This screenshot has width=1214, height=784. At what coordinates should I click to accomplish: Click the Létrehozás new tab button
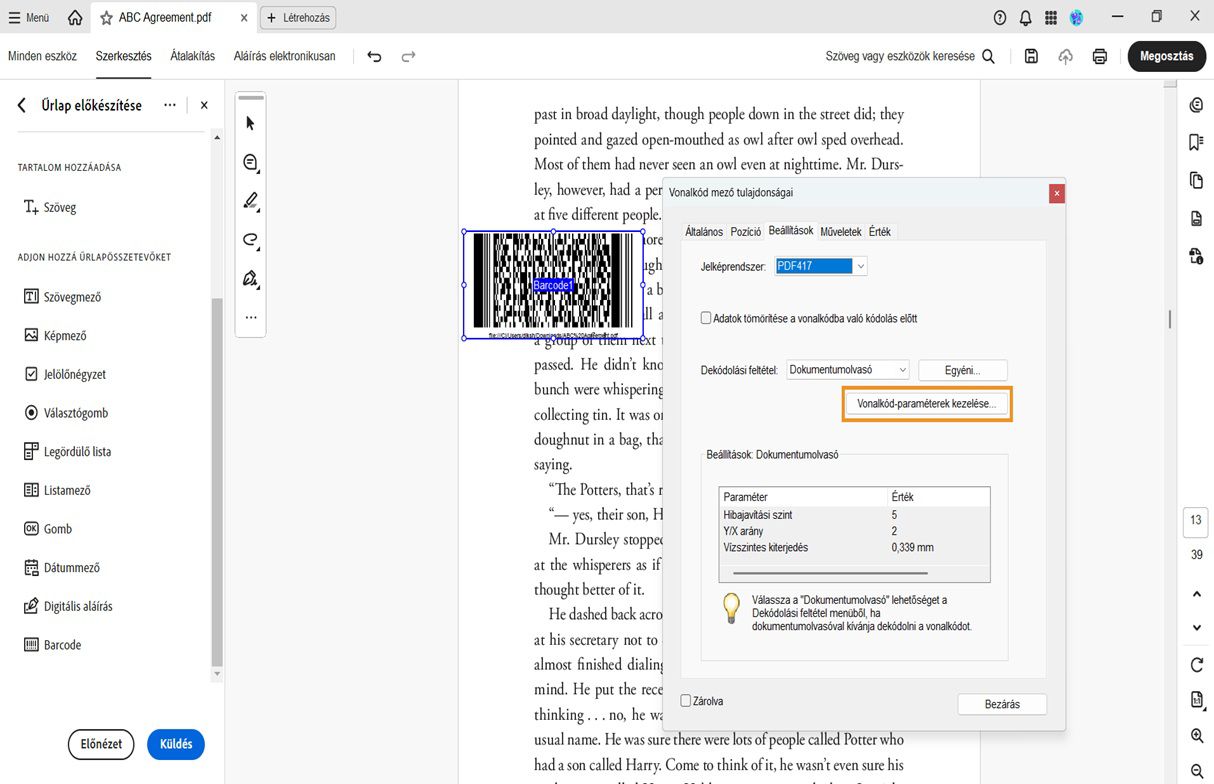point(298,18)
